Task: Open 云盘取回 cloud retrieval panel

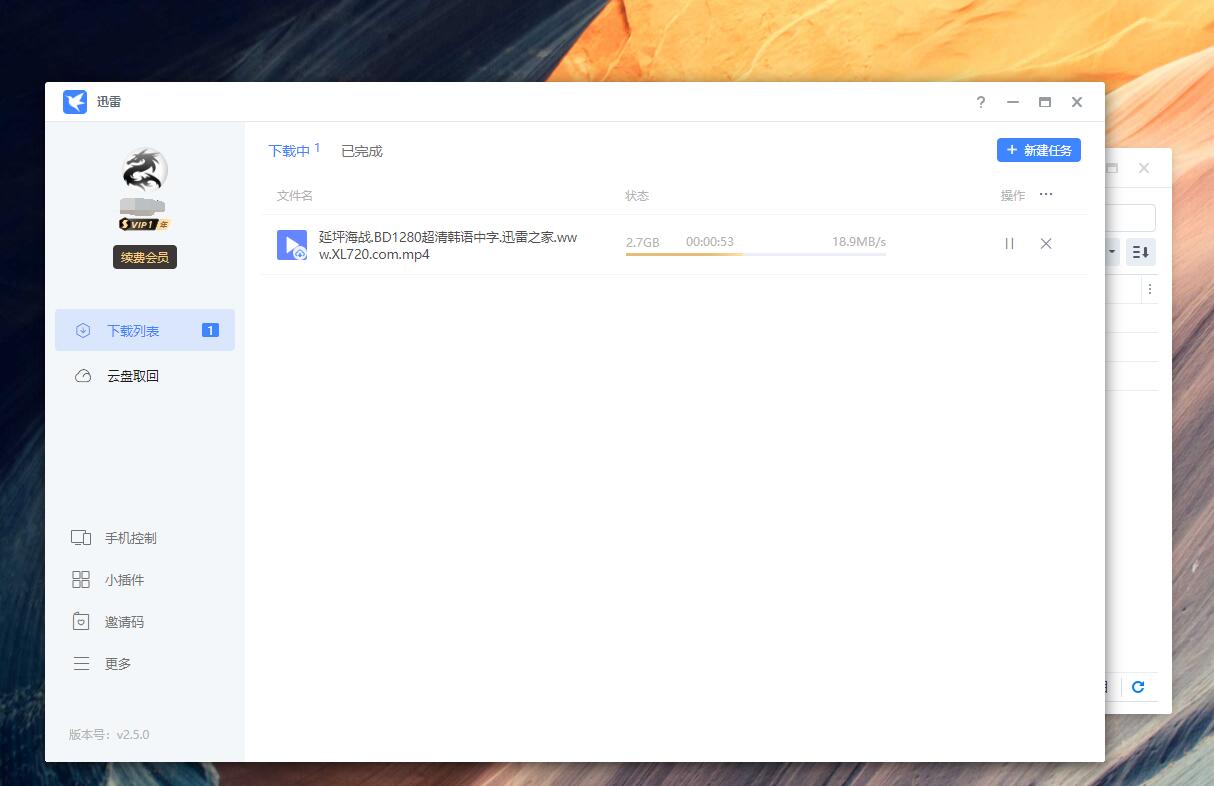Action: [x=82, y=375]
